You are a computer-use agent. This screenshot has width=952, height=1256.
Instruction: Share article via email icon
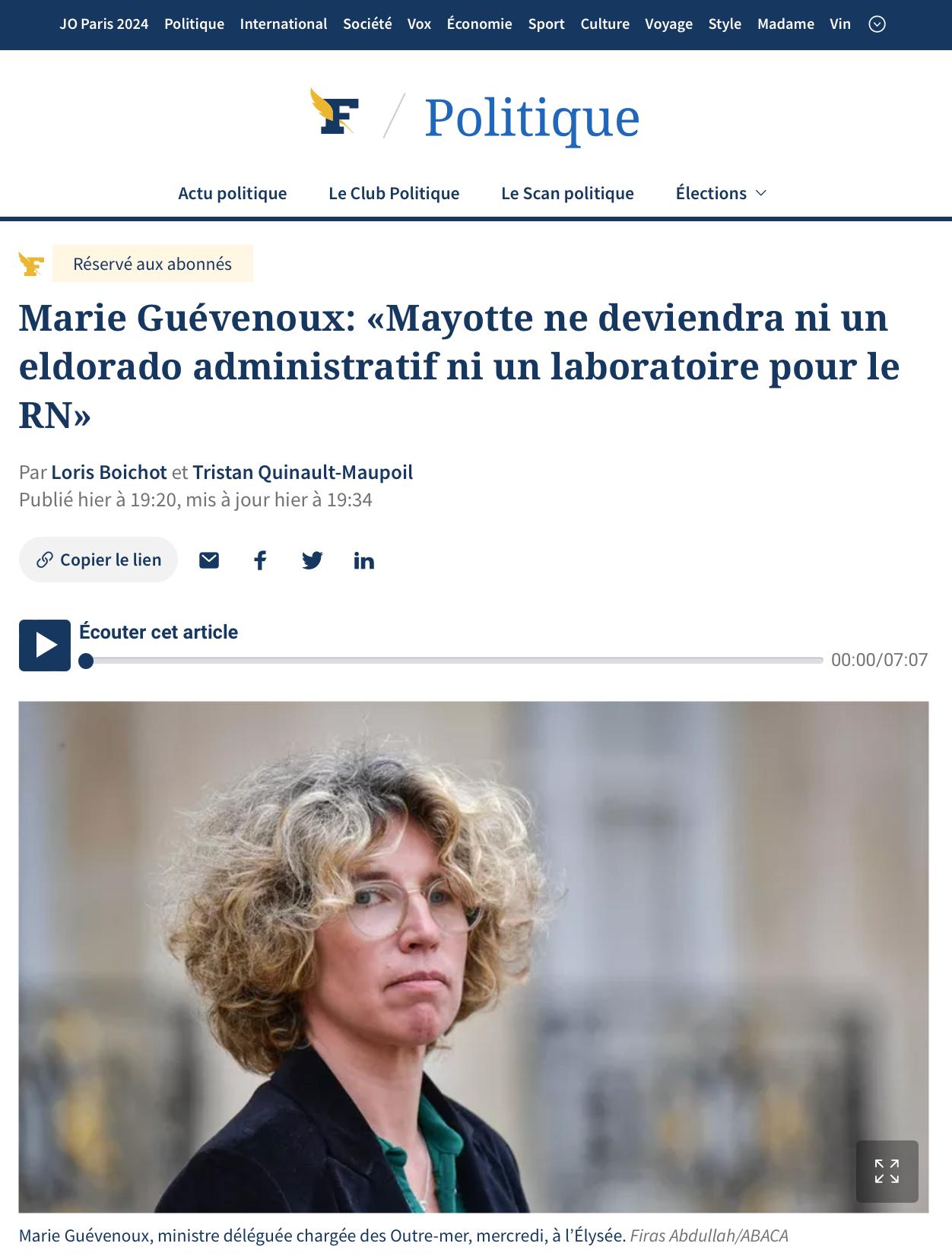pyautogui.click(x=209, y=560)
